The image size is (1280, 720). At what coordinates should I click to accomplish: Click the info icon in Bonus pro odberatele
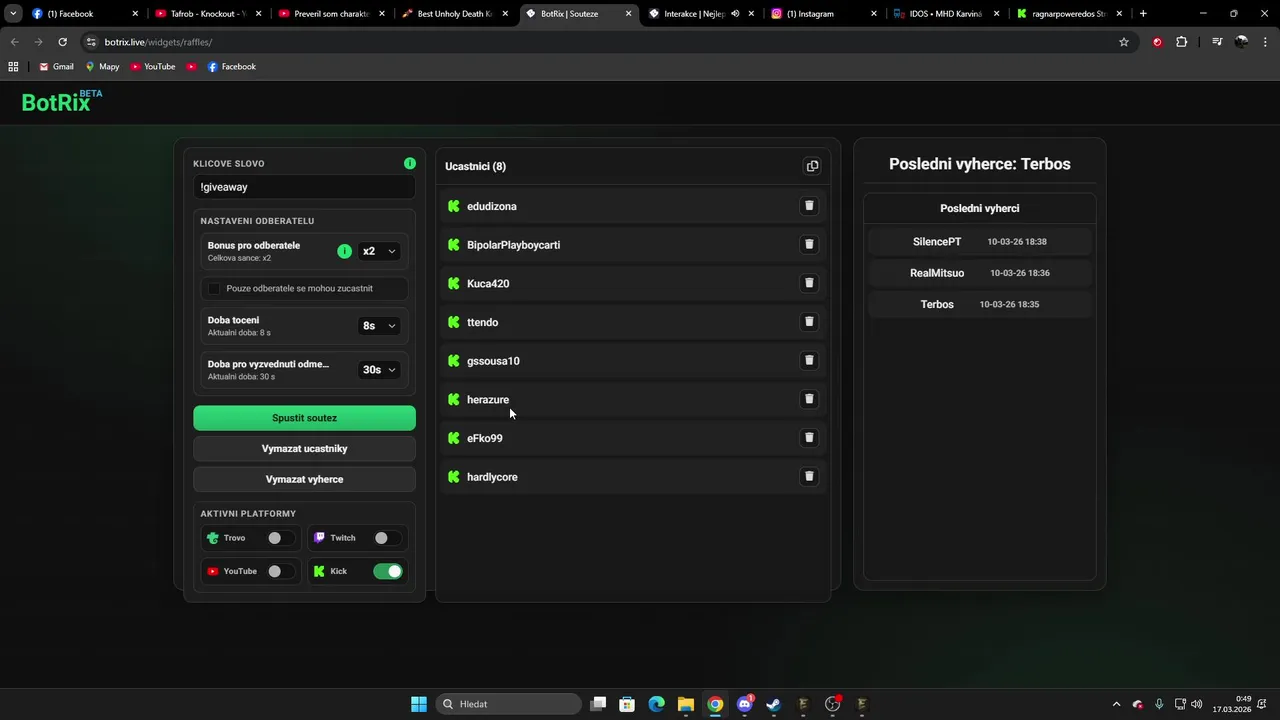(x=344, y=251)
